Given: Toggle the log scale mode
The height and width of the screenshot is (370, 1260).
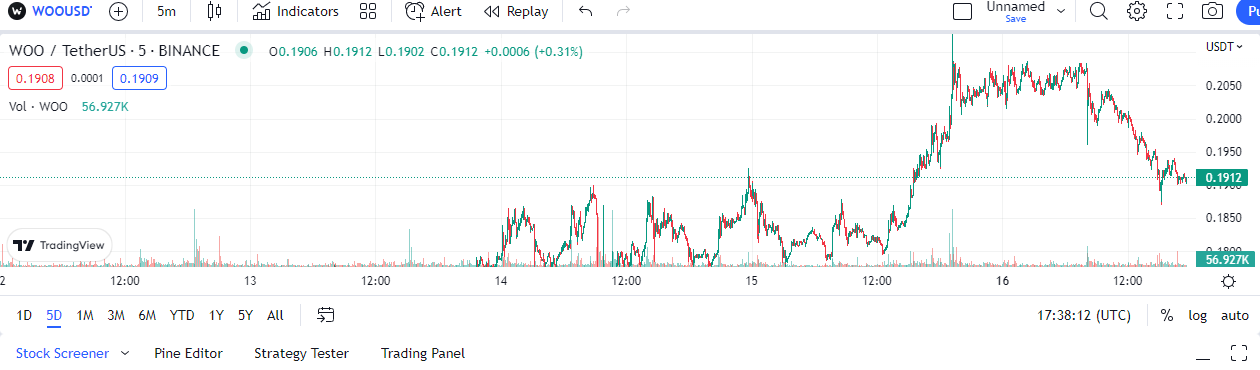Looking at the screenshot, I should click(x=1197, y=315).
